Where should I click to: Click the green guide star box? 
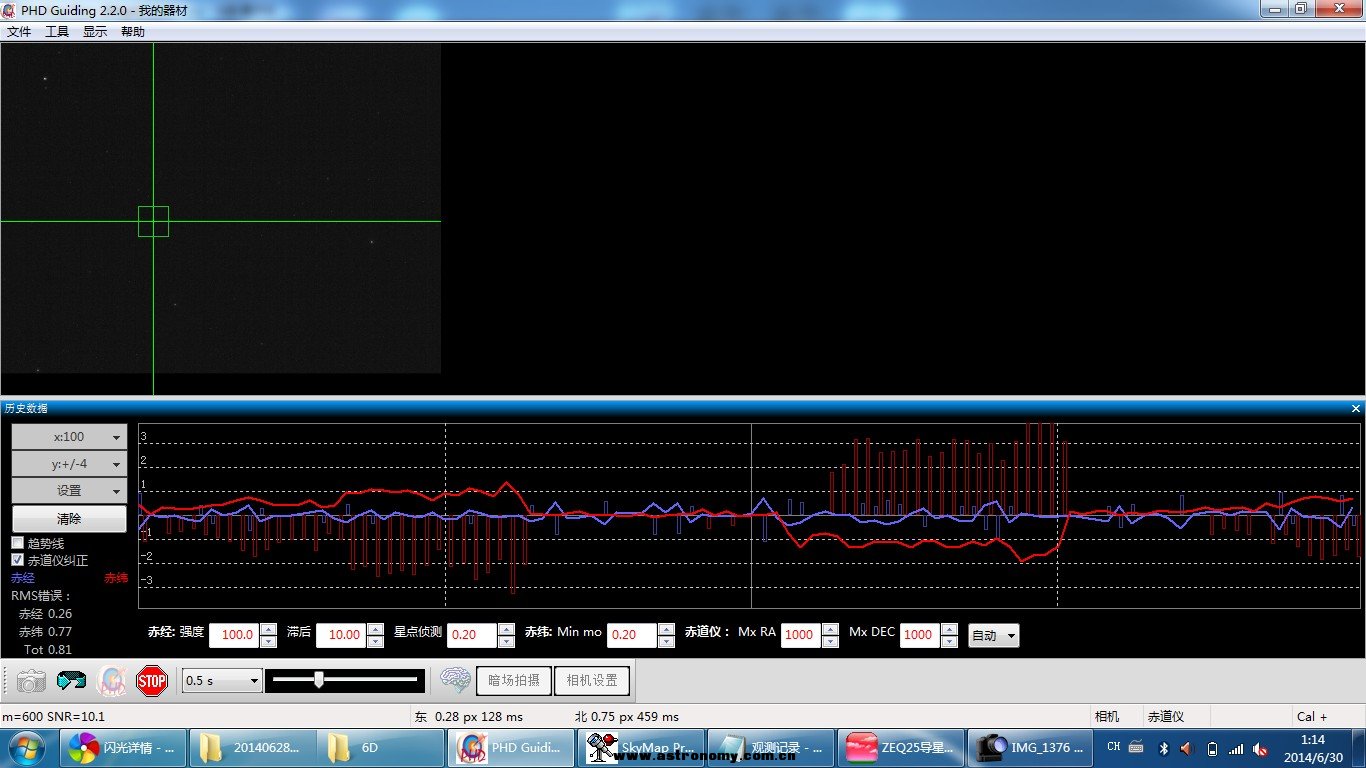pyautogui.click(x=153, y=221)
